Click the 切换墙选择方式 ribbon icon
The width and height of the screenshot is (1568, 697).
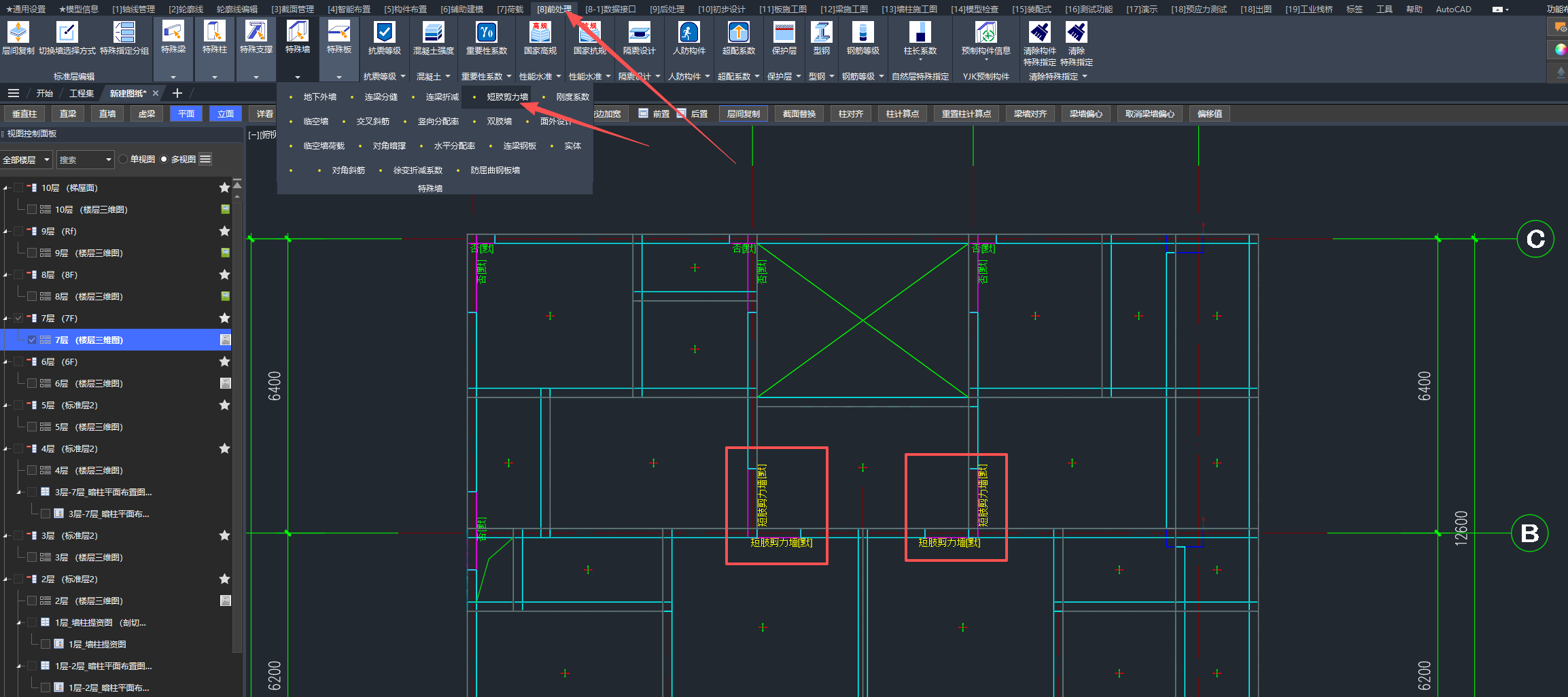point(67,32)
